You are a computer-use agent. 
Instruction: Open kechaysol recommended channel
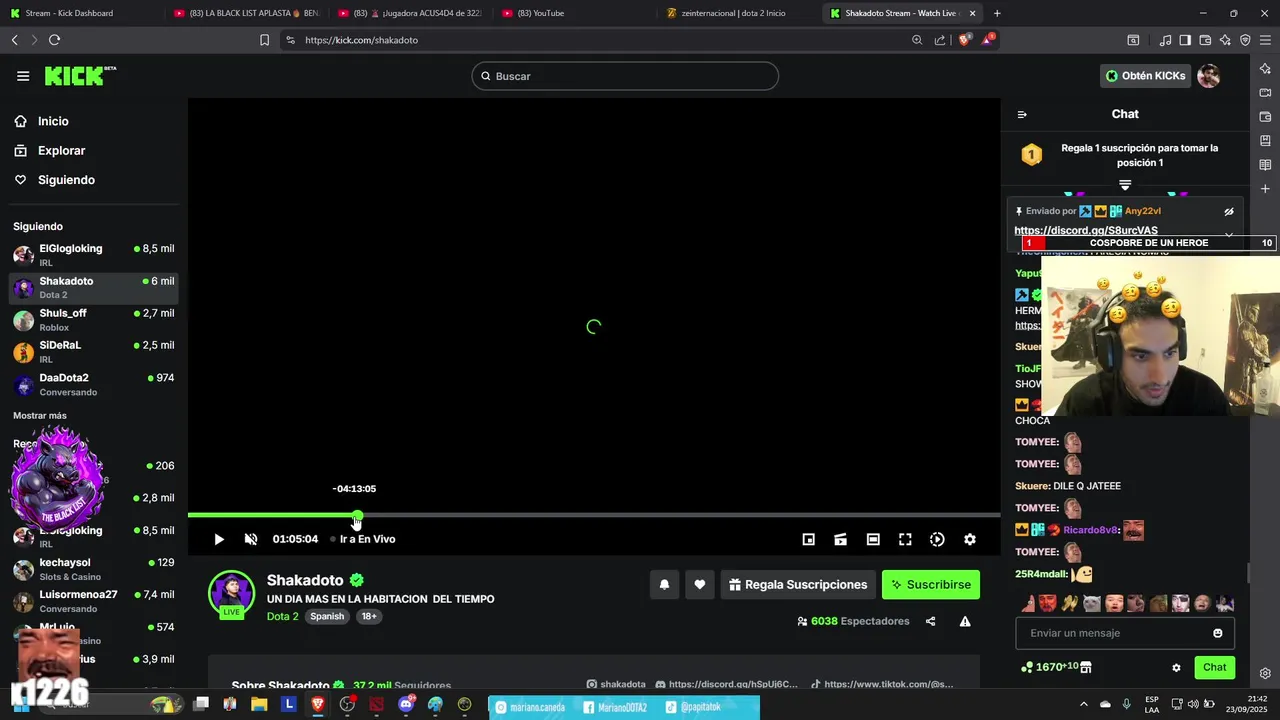pos(94,569)
